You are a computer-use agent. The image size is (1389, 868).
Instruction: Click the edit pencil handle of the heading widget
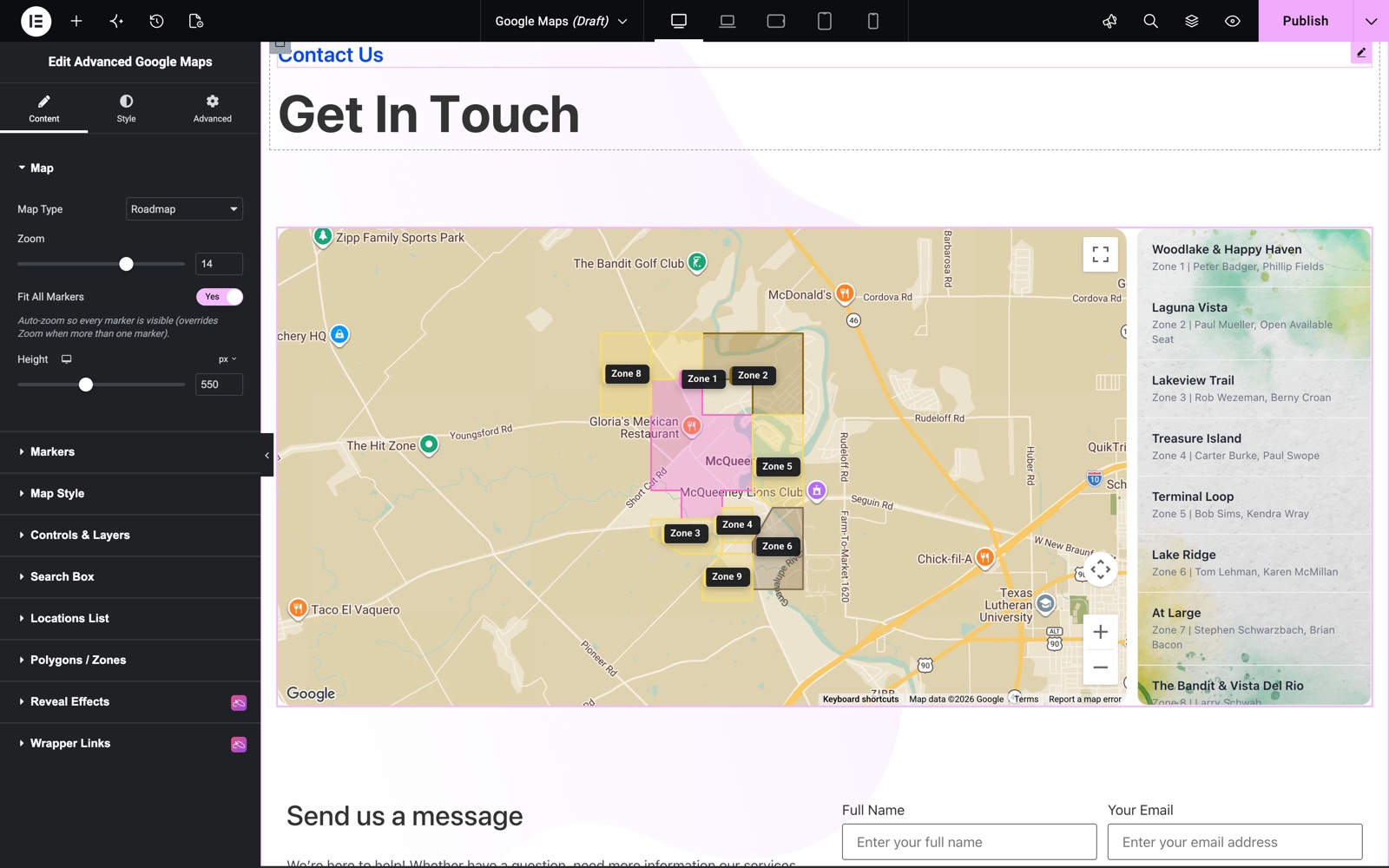coord(1361,53)
